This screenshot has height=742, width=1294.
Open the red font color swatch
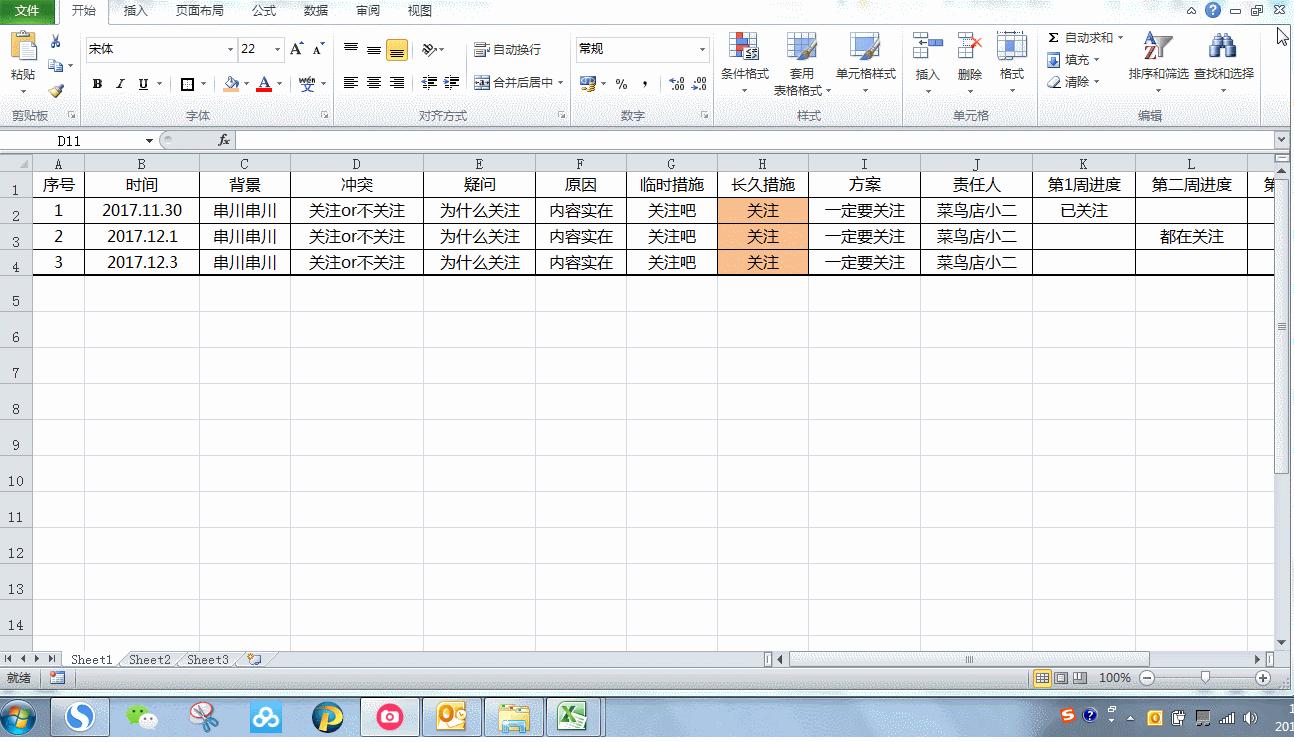click(x=265, y=84)
